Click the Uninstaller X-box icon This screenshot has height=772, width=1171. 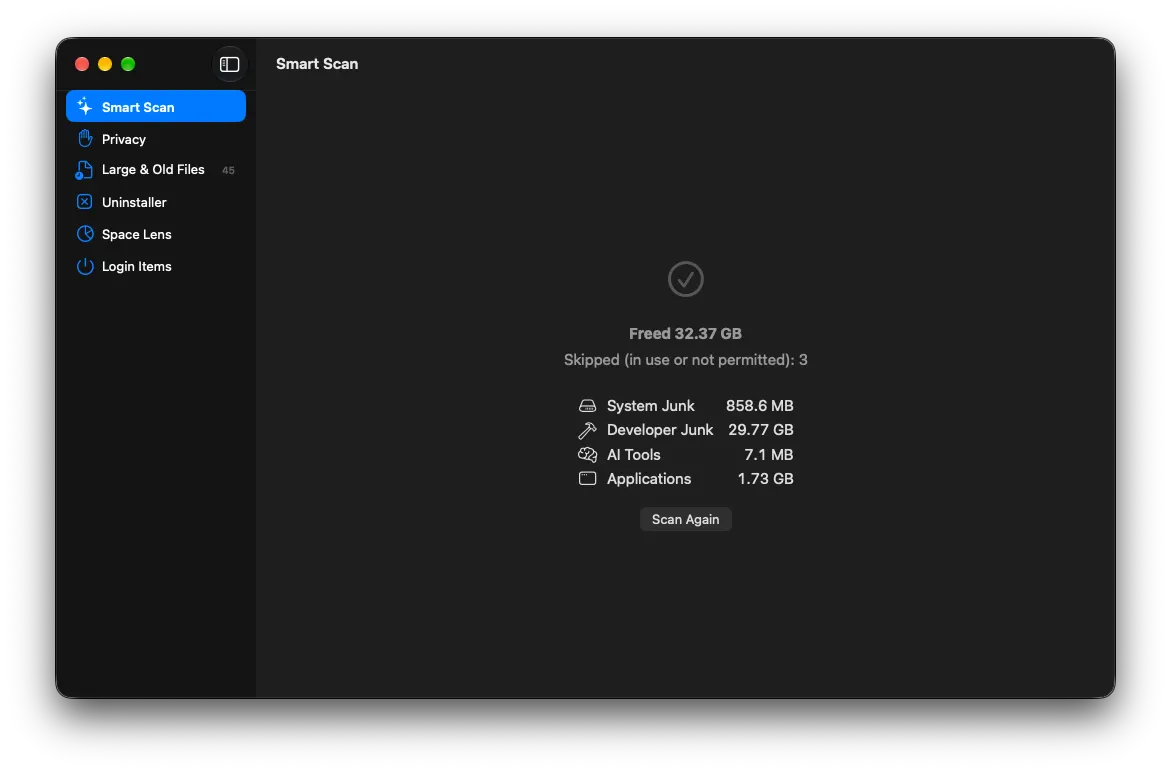[x=84, y=202]
